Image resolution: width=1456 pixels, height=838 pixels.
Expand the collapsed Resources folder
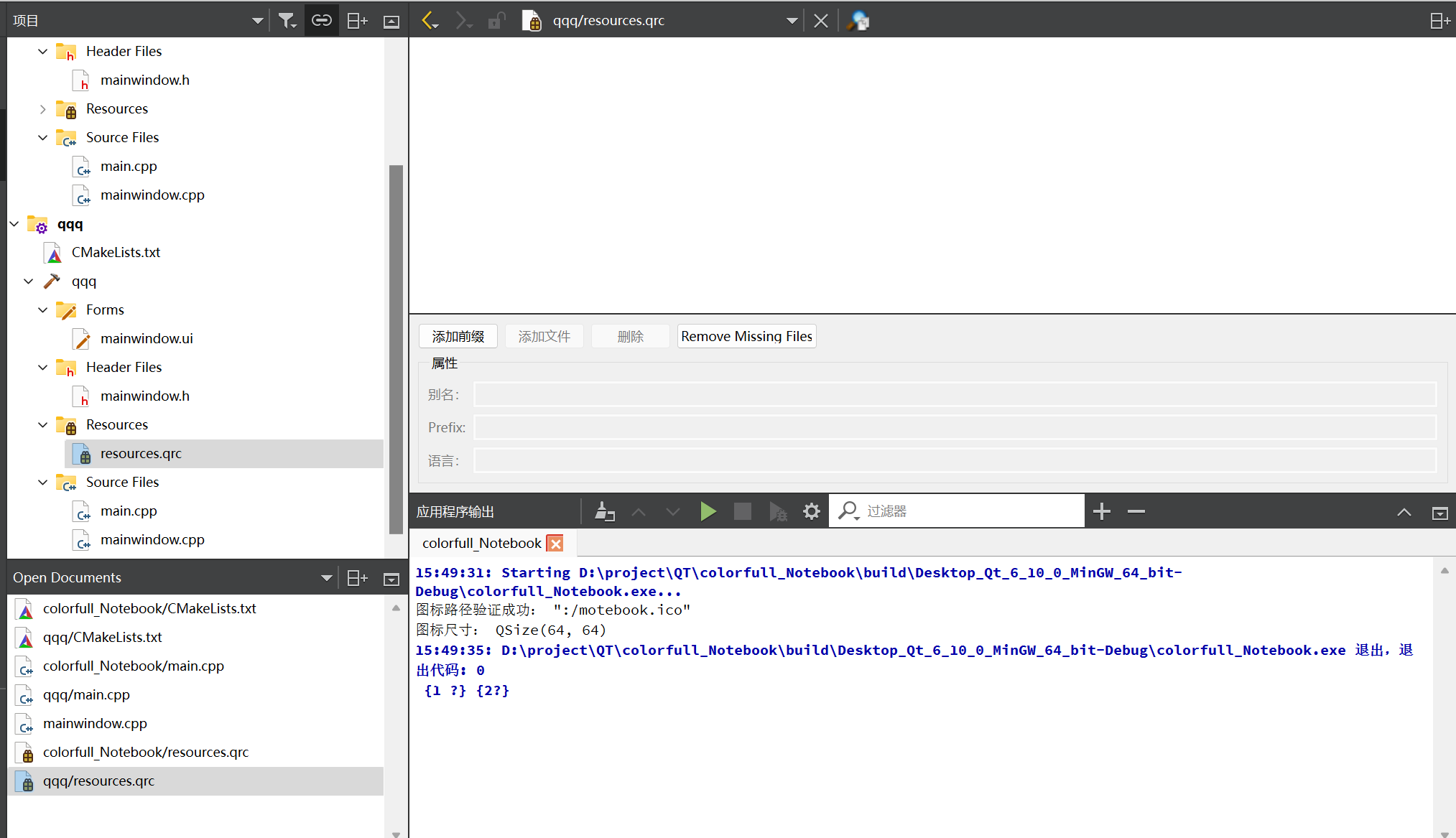pos(43,109)
